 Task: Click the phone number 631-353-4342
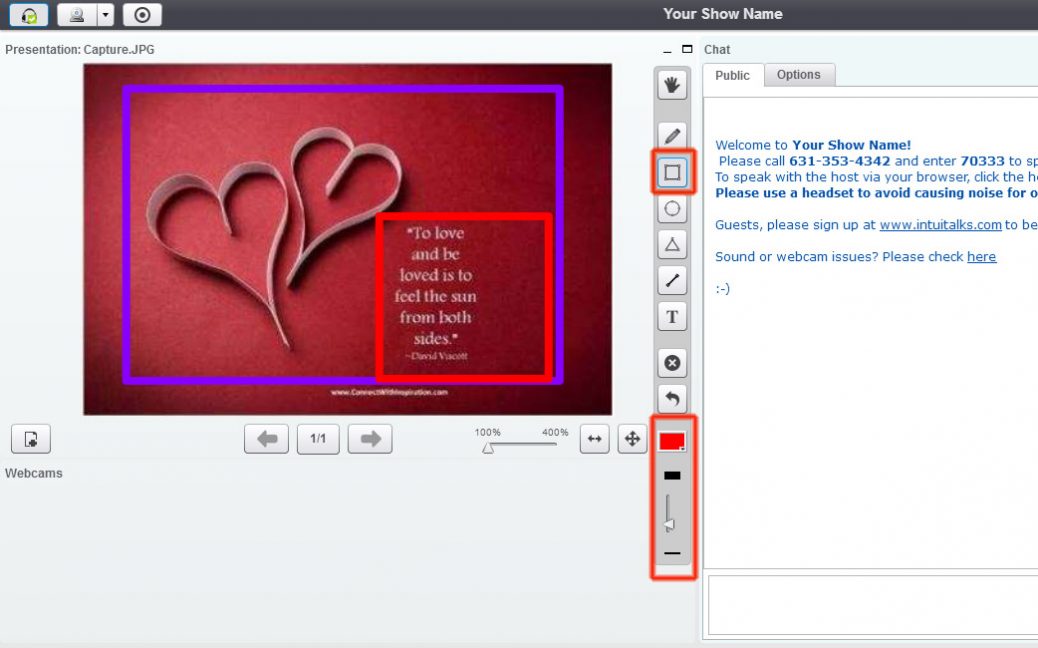coord(839,161)
